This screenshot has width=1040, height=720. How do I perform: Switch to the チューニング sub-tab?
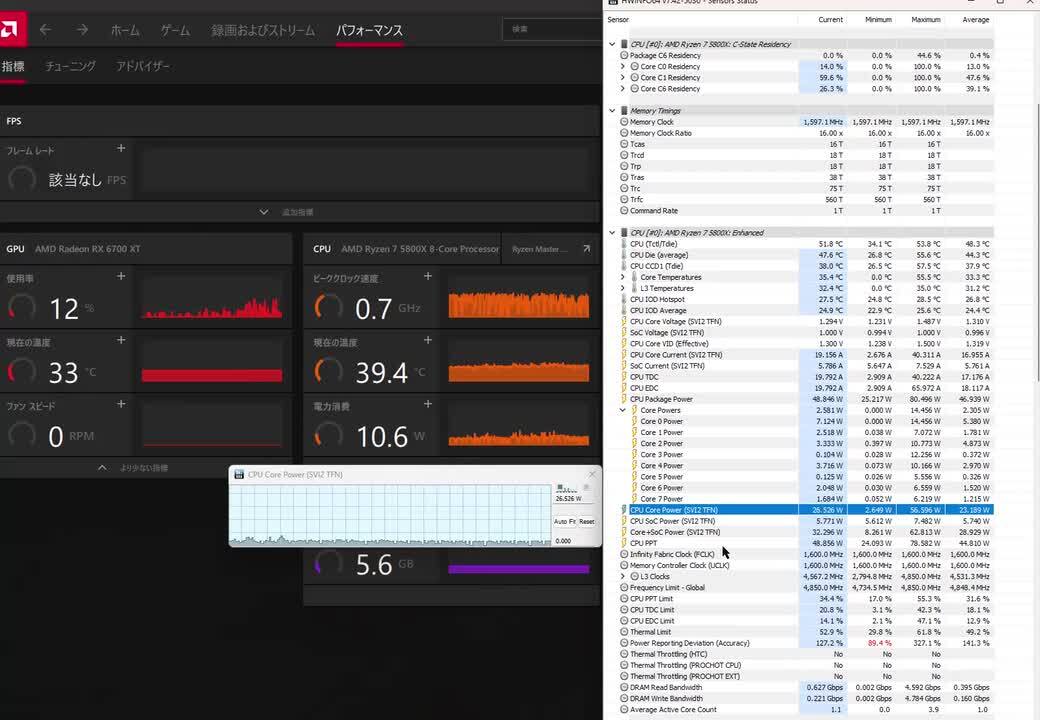70,66
